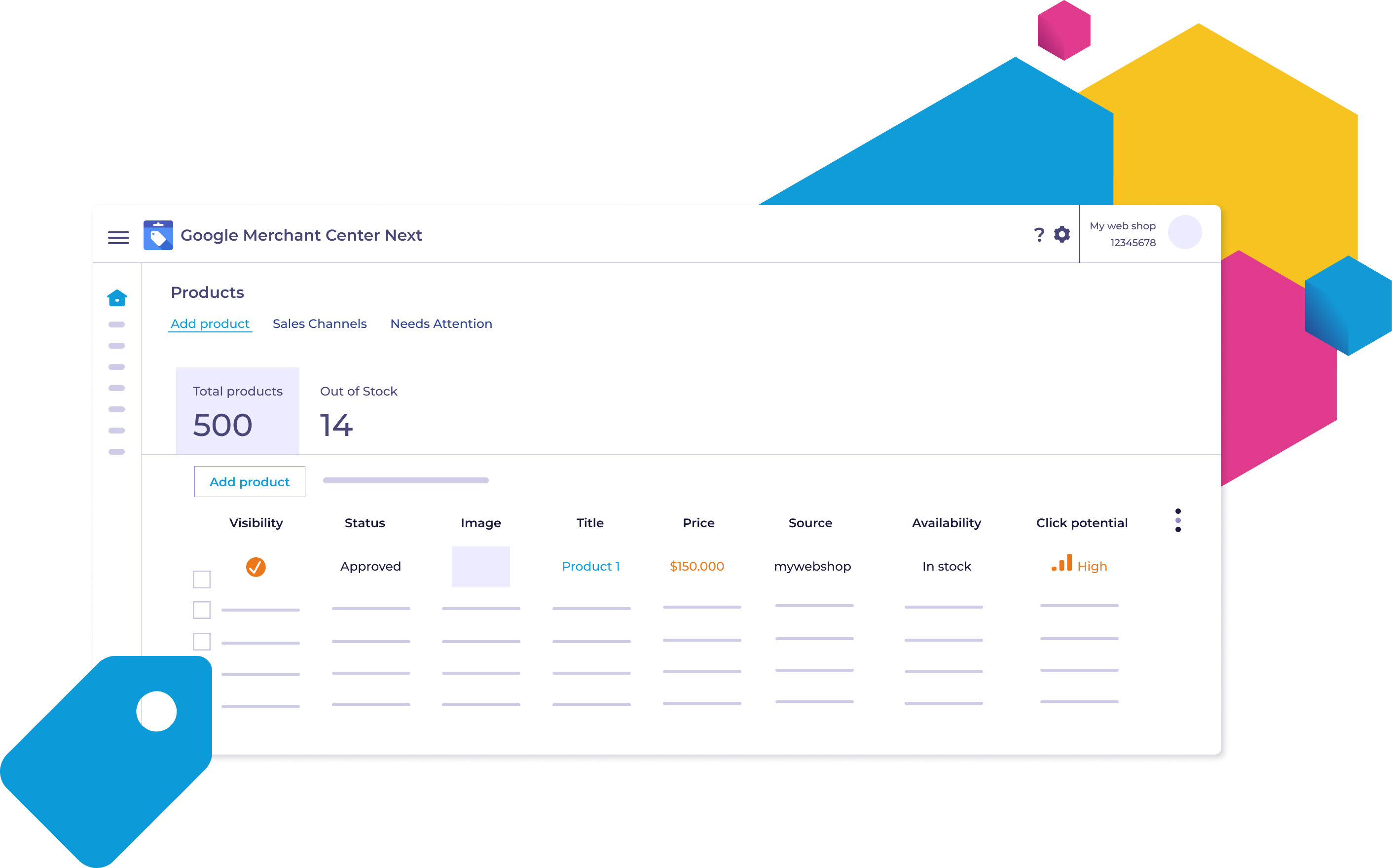Click the three-dot overflow menu icon
This screenshot has width=1392, height=868.
coord(1177,521)
